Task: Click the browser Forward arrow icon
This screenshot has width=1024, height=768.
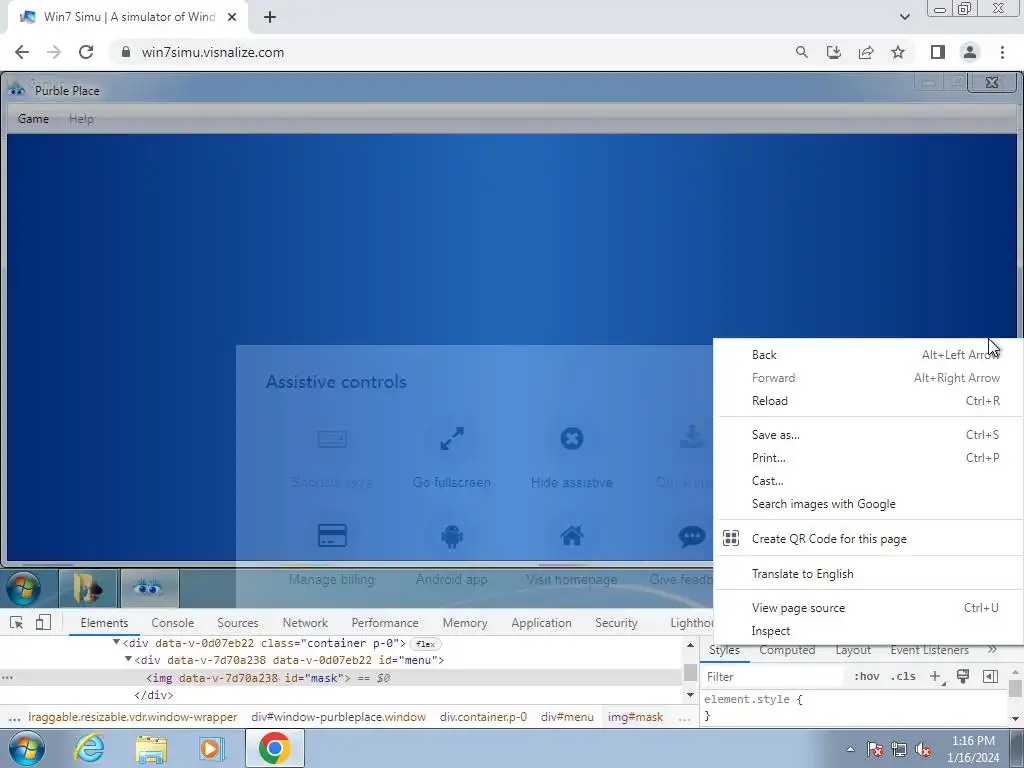Action: [x=54, y=52]
